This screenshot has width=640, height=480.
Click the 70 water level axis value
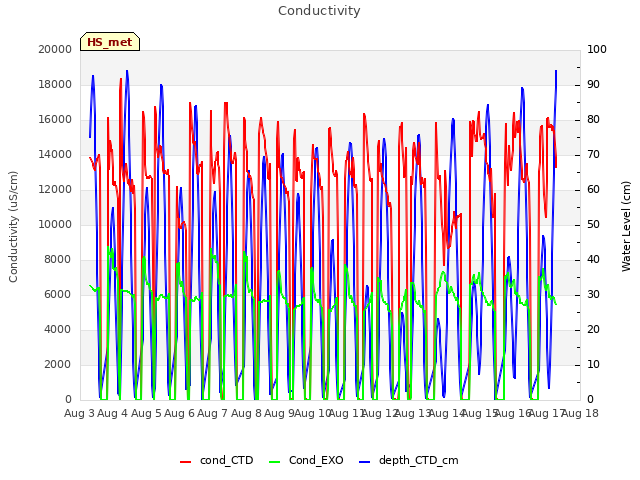593,154
